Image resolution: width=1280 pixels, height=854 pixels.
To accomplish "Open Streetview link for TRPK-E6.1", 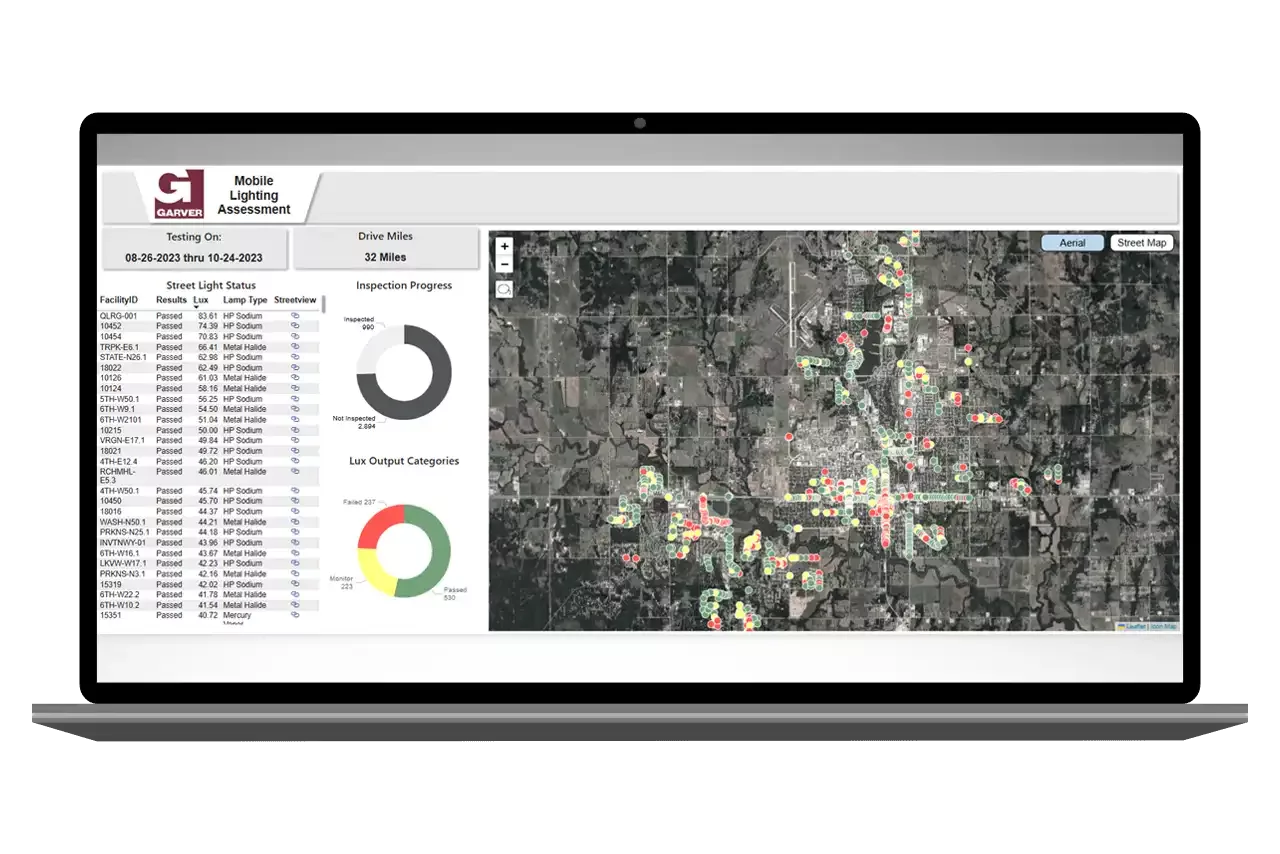I will point(295,347).
